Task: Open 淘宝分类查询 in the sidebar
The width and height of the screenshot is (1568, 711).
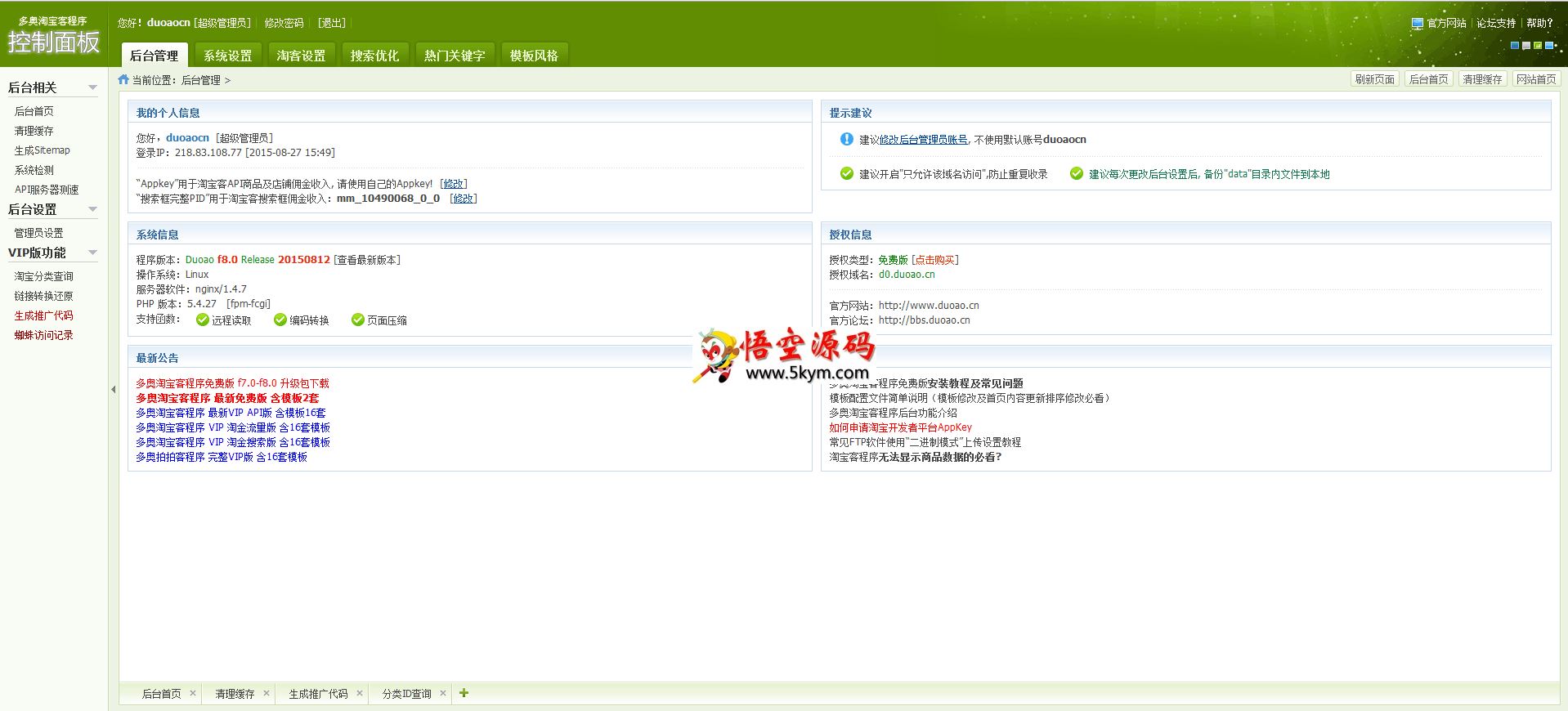Action: coord(44,276)
